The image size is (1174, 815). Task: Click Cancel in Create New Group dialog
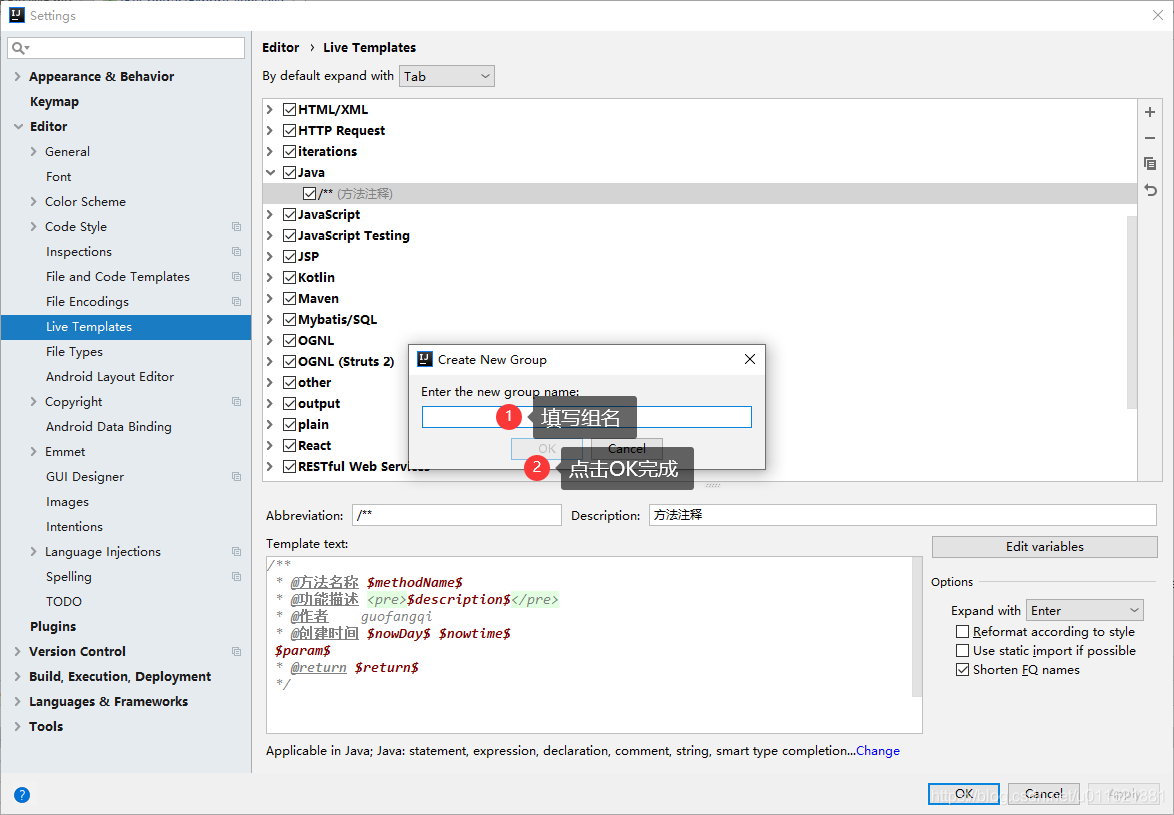627,449
